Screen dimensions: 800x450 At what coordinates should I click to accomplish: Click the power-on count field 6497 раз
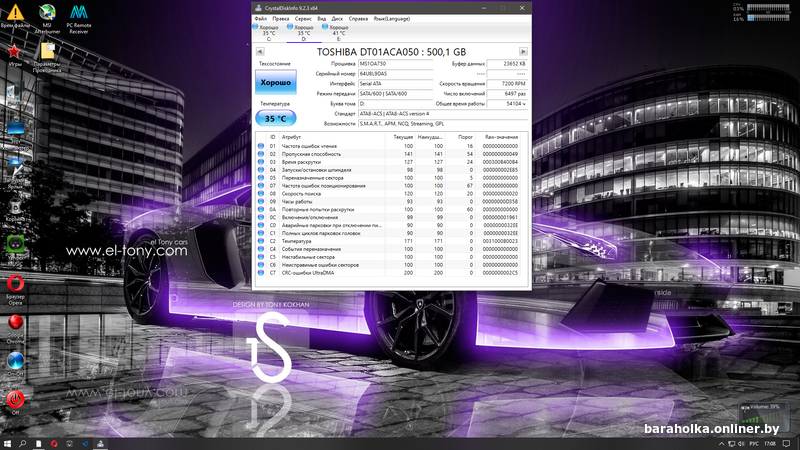coord(507,94)
